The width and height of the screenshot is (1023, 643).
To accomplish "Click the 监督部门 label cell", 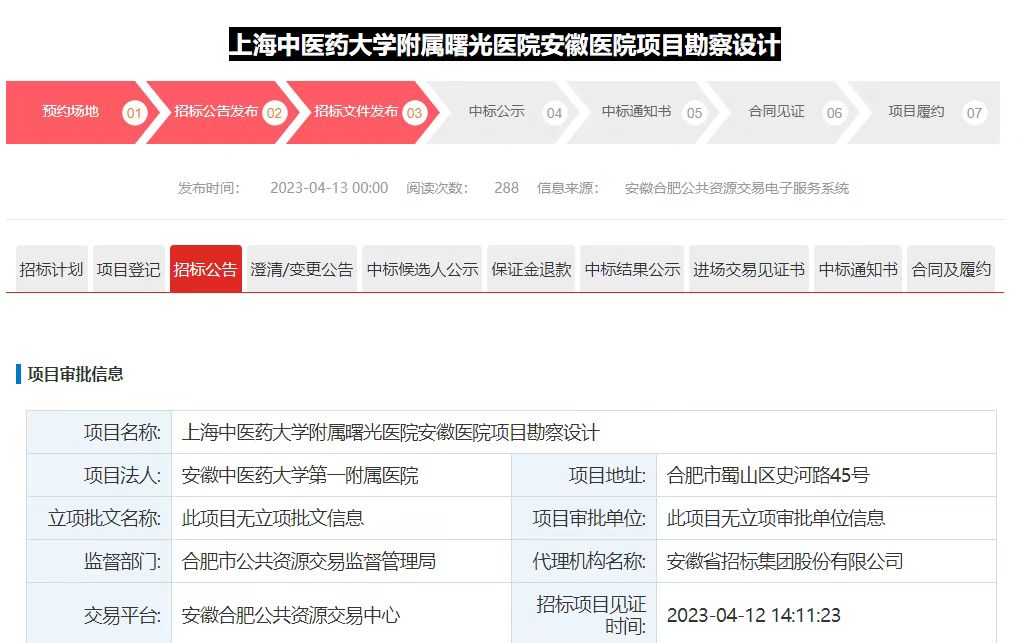I will 99,561.
